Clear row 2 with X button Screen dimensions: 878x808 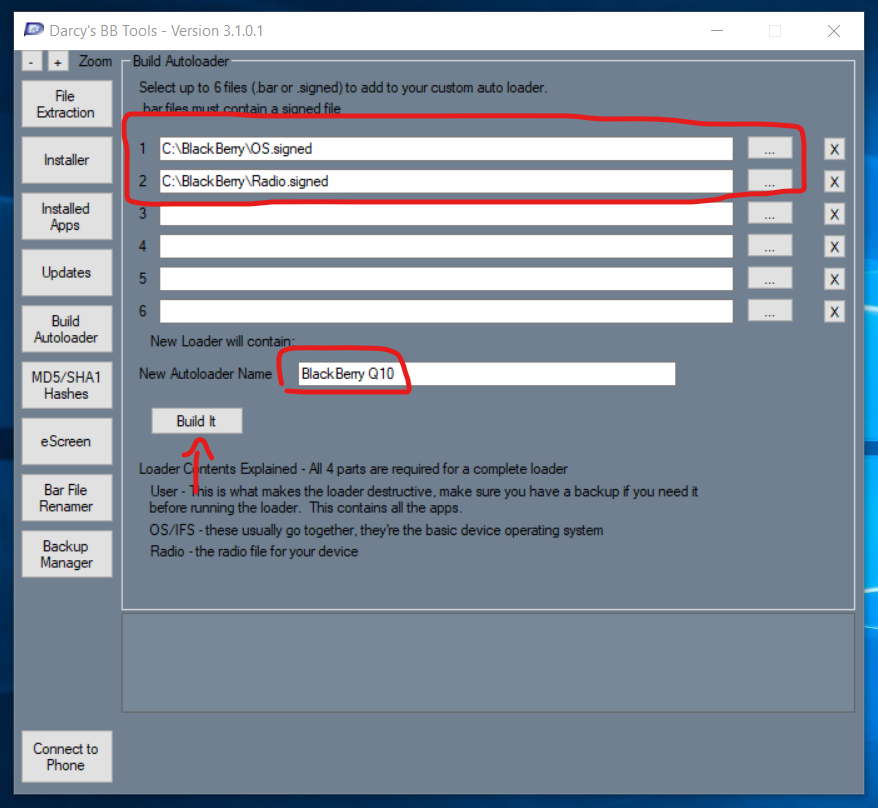tap(834, 182)
